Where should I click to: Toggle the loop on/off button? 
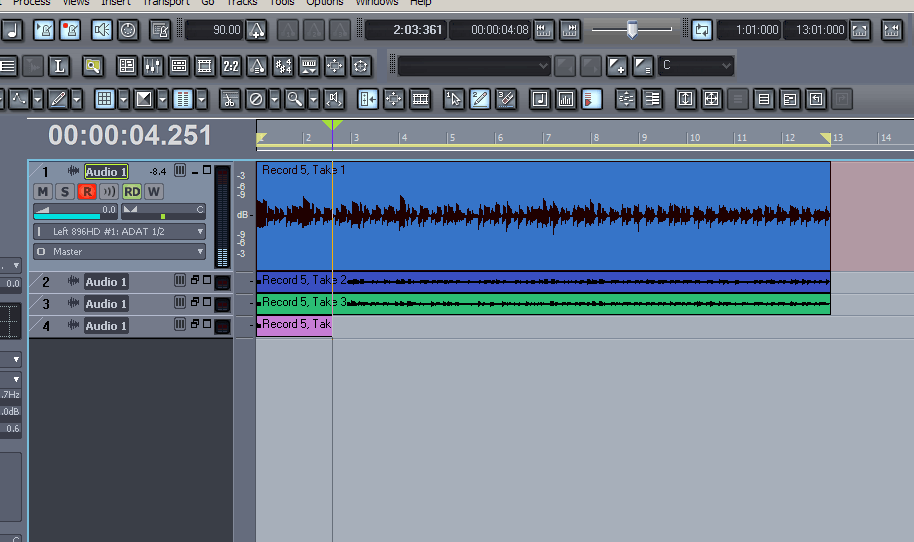click(702, 30)
